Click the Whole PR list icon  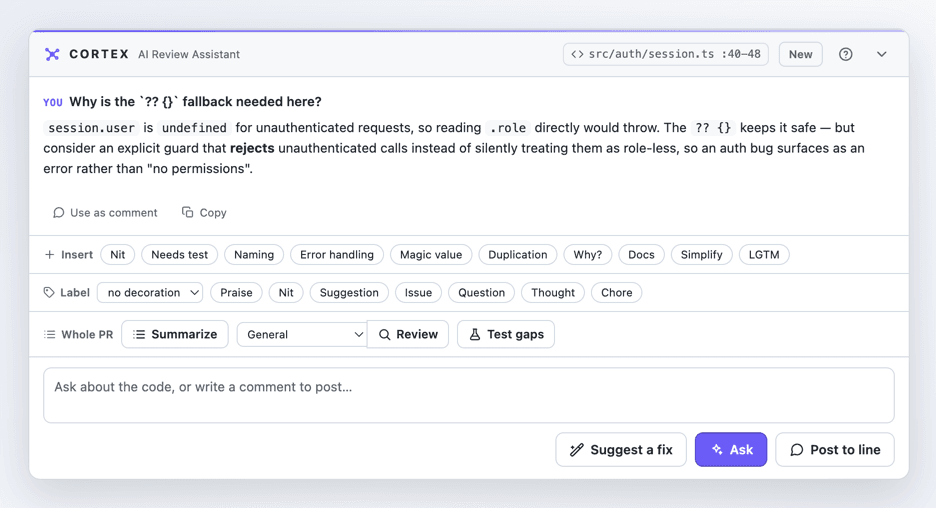point(50,334)
